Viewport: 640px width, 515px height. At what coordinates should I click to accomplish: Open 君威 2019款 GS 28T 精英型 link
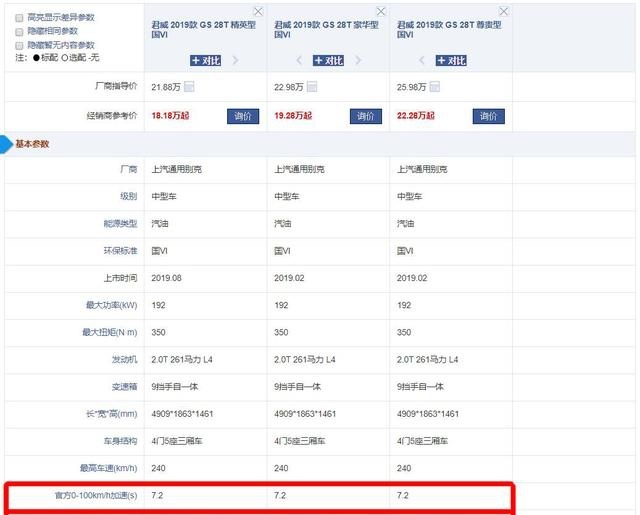(203, 29)
